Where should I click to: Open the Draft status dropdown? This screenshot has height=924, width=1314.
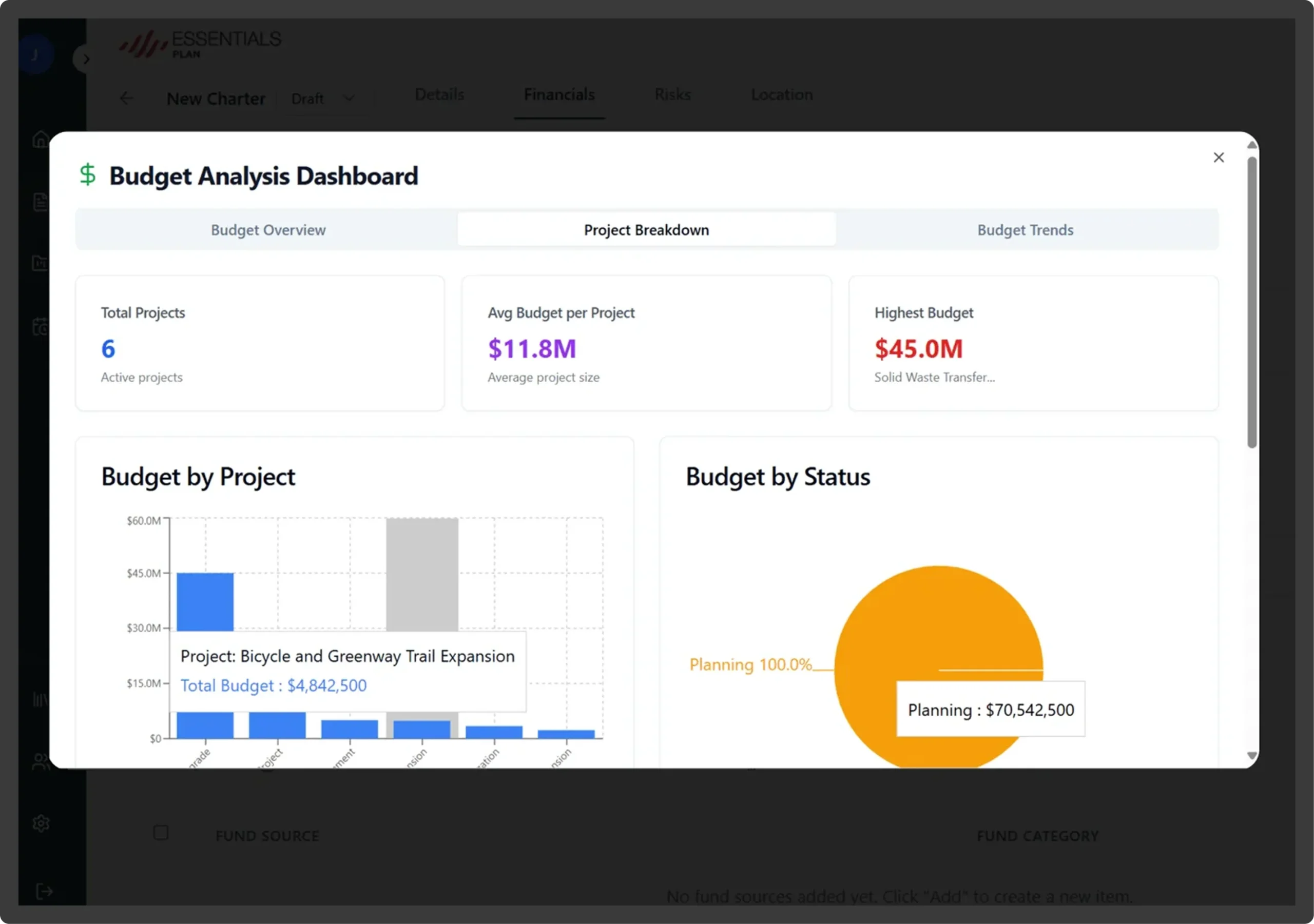coord(323,99)
